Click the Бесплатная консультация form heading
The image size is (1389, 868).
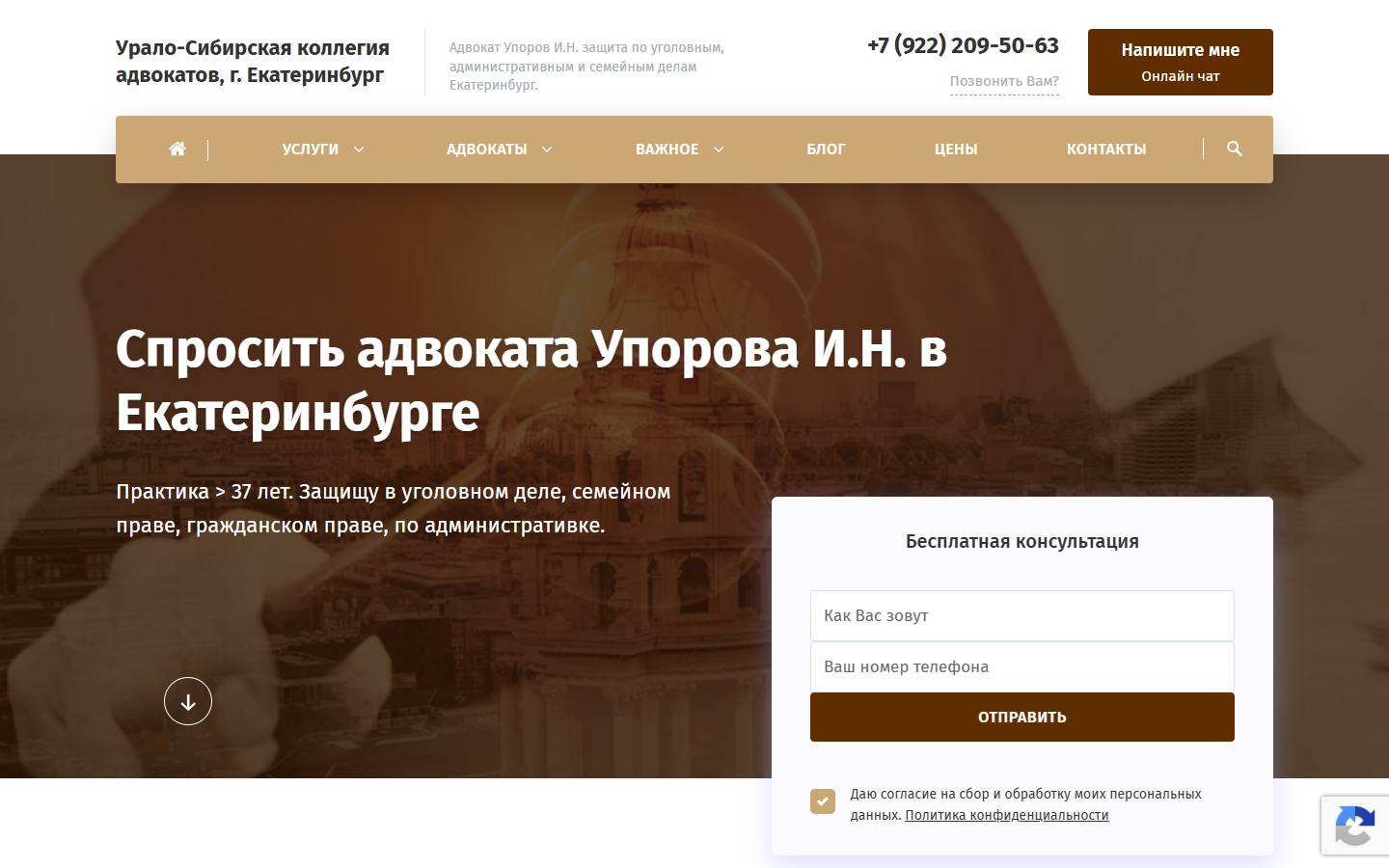(1022, 541)
